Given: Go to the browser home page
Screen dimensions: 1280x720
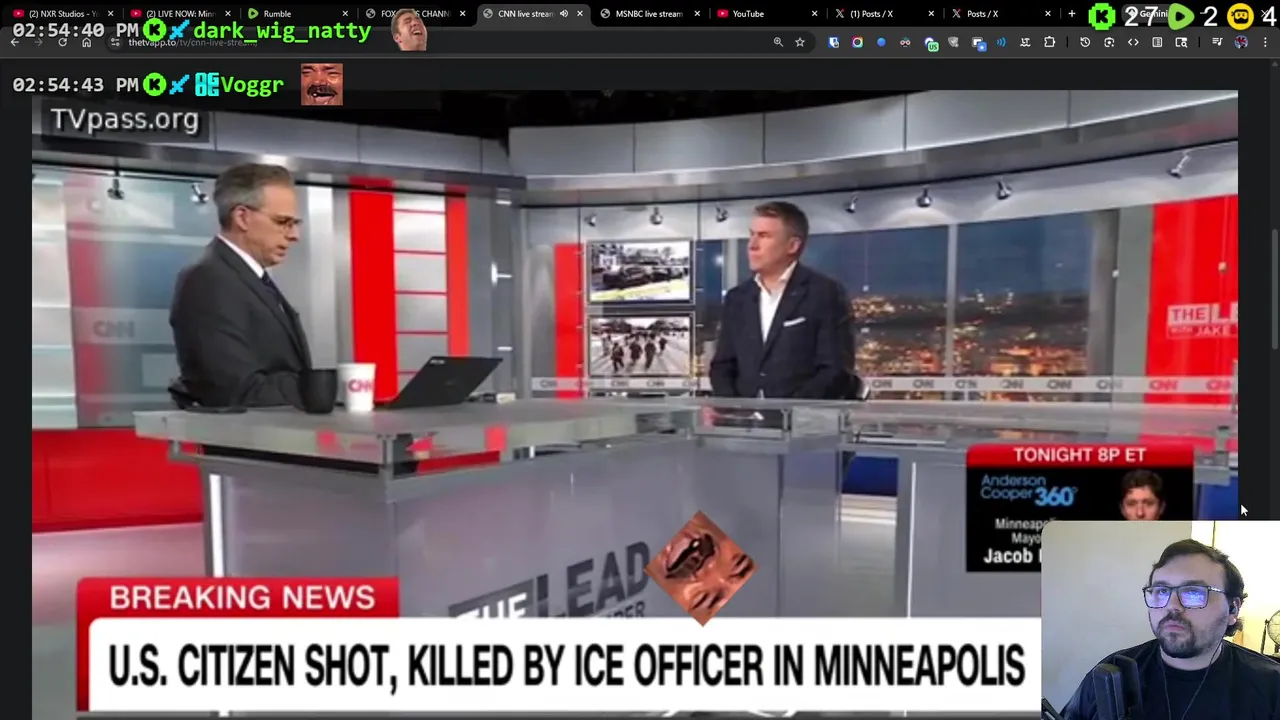Looking at the screenshot, I should (86, 42).
